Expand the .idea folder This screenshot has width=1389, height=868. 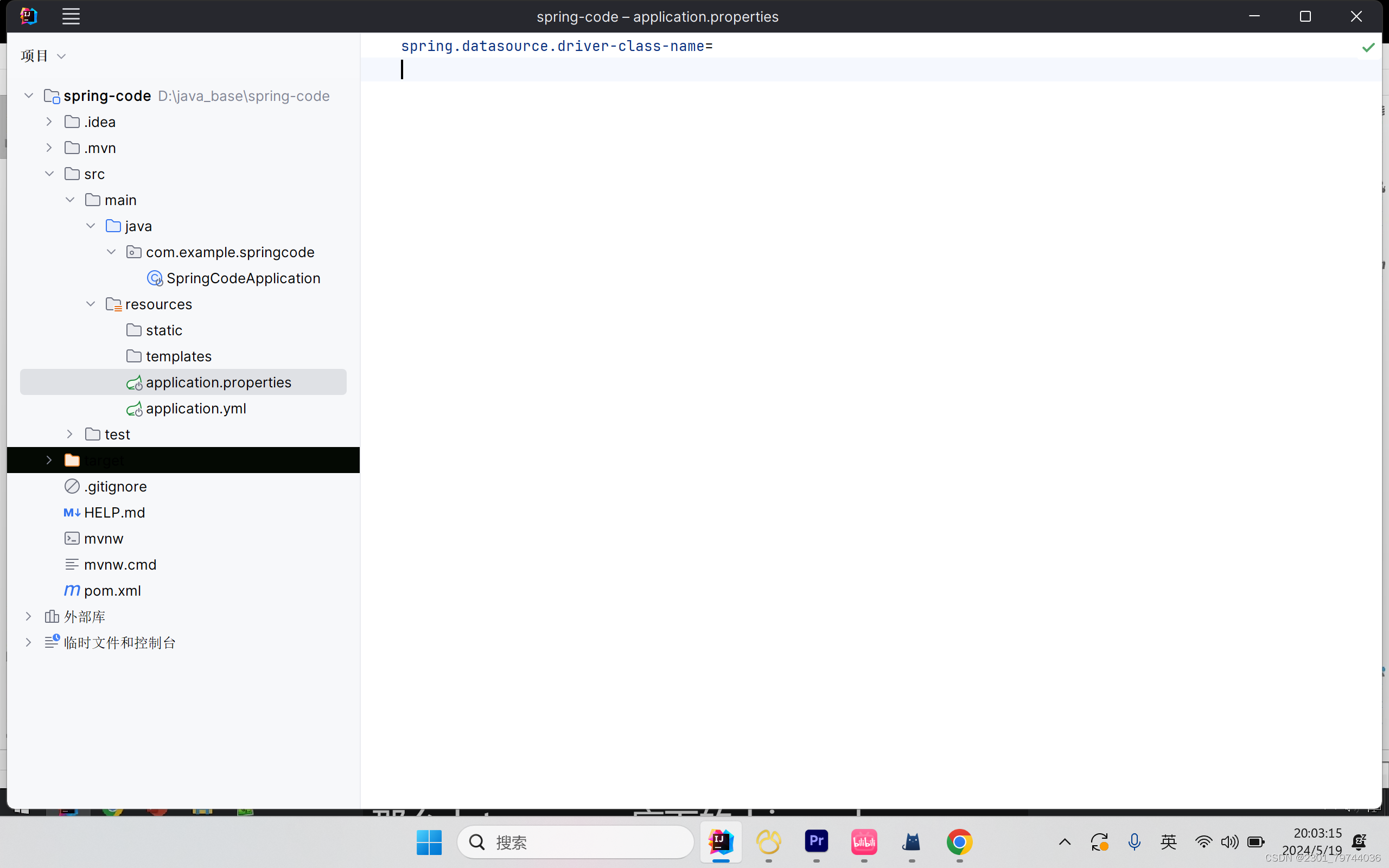click(49, 122)
